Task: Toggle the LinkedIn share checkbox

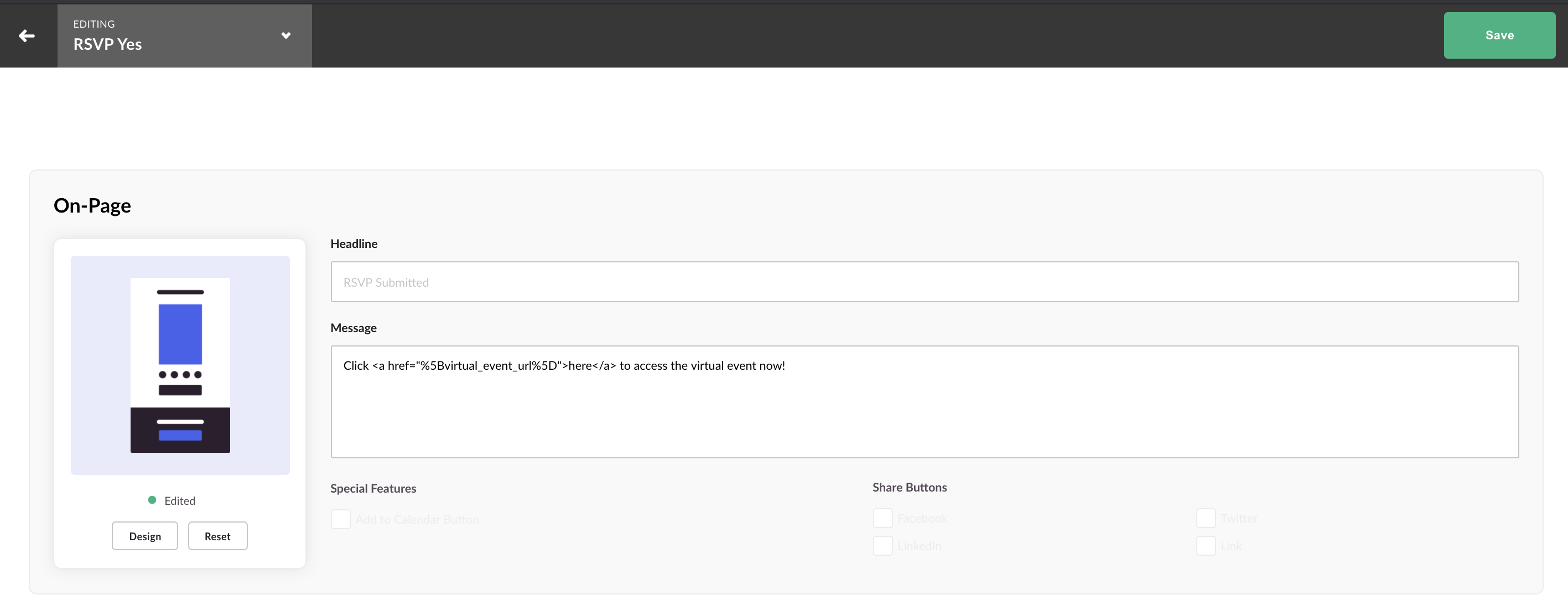Action: click(882, 545)
